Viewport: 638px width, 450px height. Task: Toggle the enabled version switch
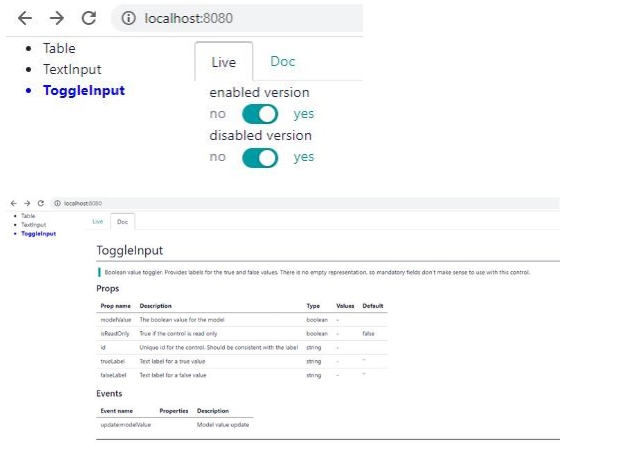click(260, 114)
